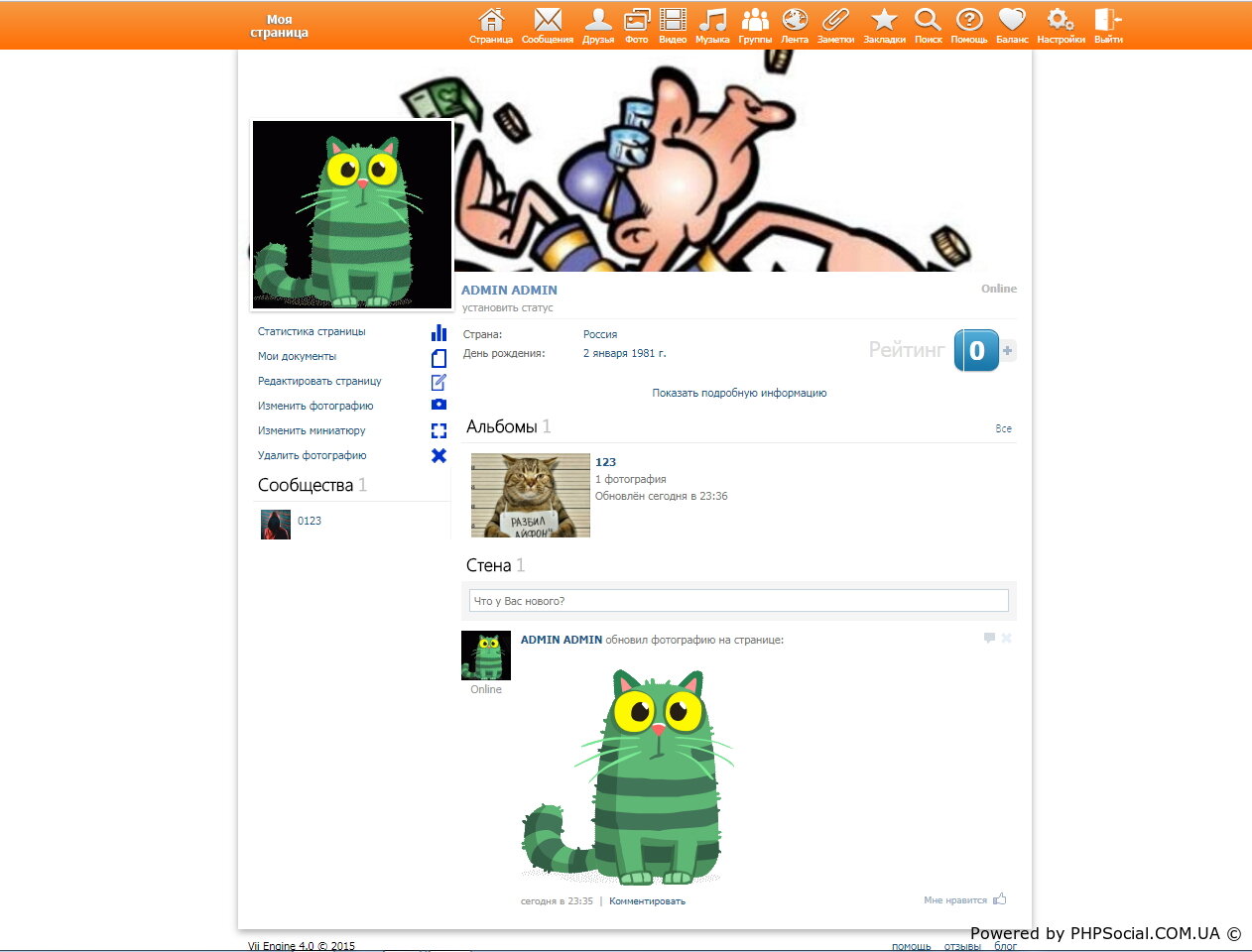Delete wall post with x icon

pyautogui.click(x=1006, y=638)
